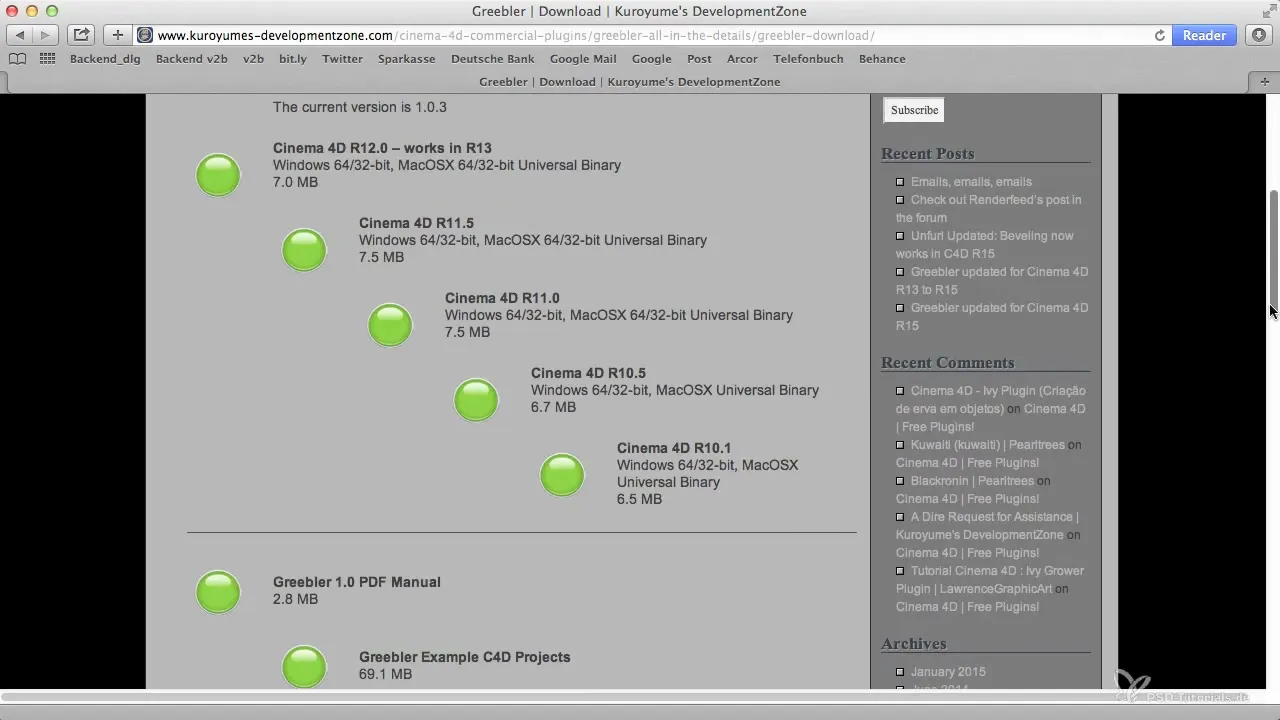Open the Google bookmark
Viewport: 1280px width, 720px height.
(x=652, y=59)
